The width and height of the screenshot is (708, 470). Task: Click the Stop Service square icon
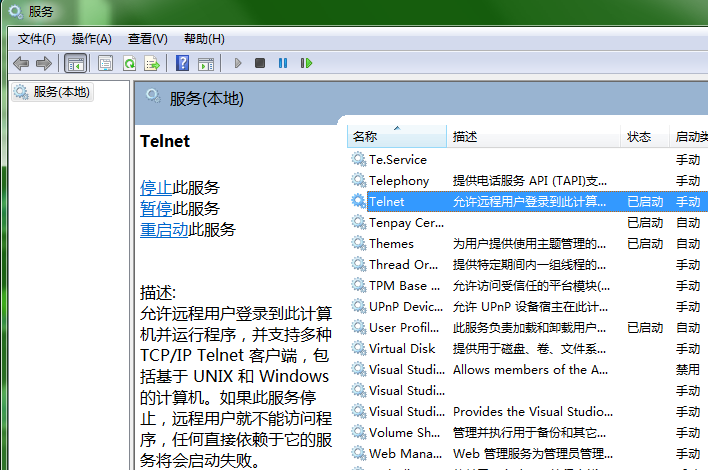pos(260,63)
